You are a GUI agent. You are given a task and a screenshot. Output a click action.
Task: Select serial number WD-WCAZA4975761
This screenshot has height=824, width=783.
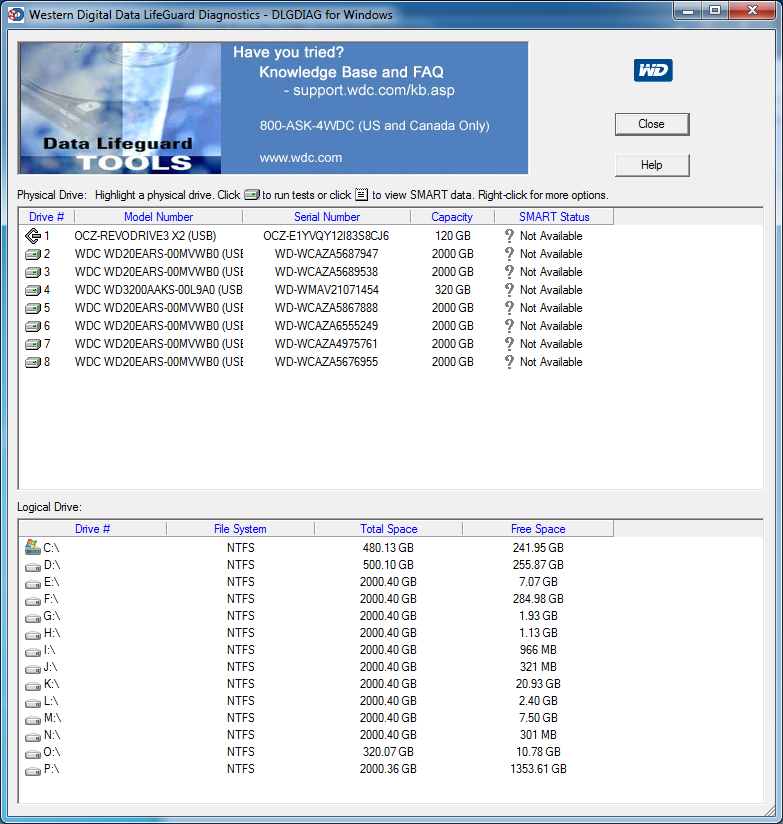326,344
